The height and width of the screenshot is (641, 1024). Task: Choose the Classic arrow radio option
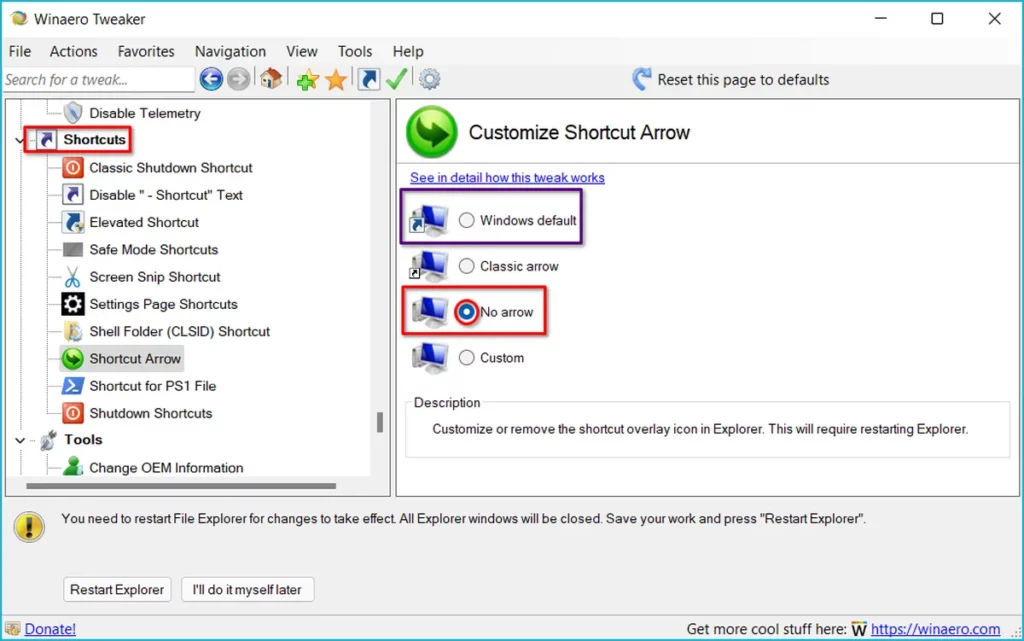[467, 266]
